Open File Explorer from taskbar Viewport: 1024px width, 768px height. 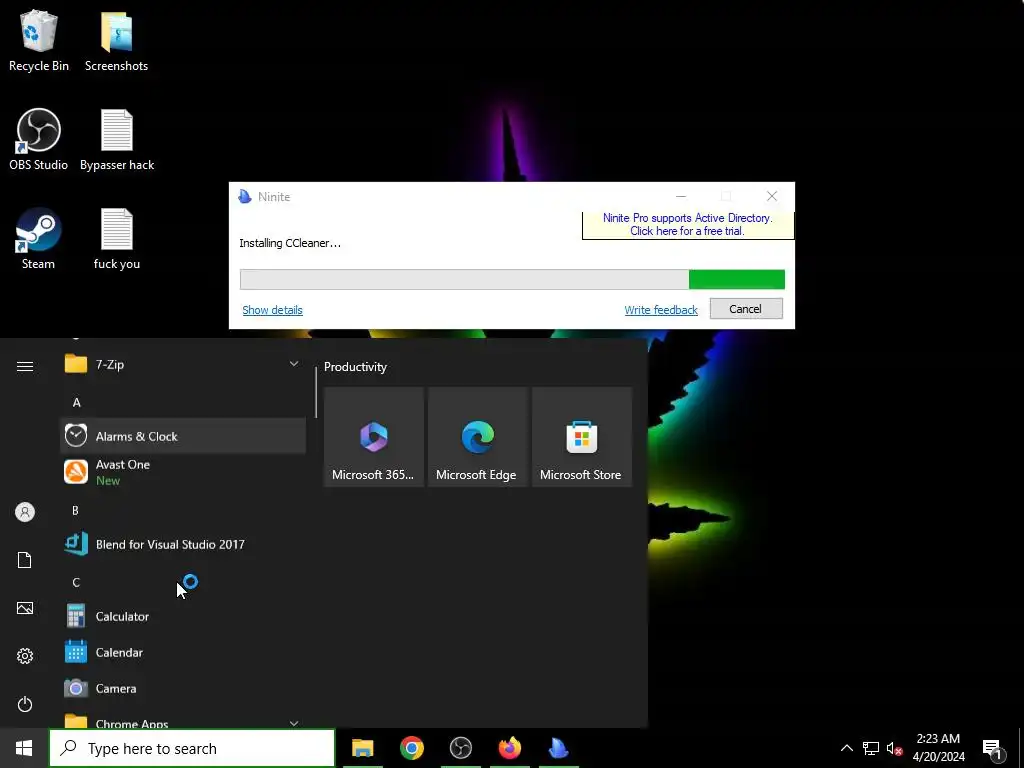pos(362,748)
